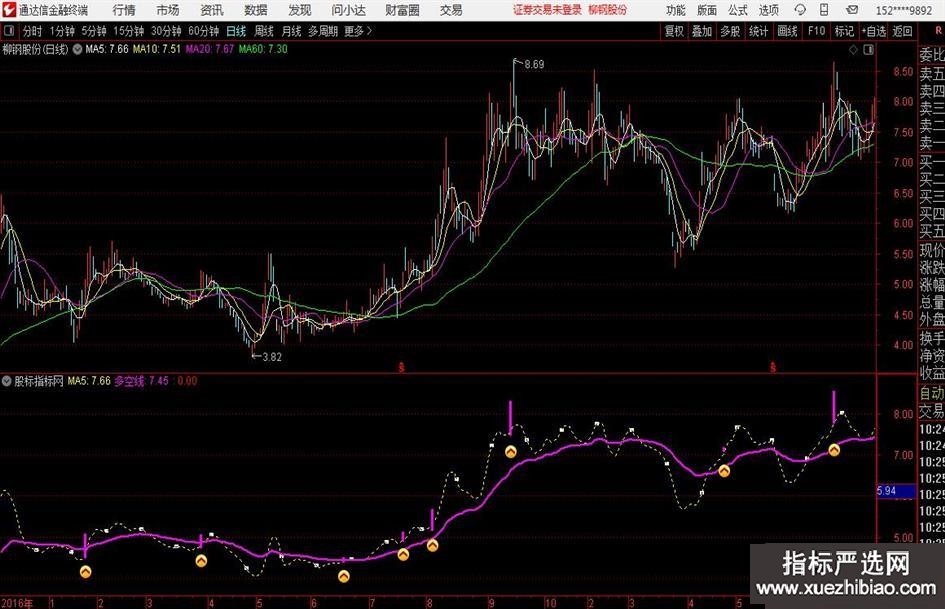Screen dimensions: 945x609
Task: Expand the arrow beside 股标指标网
Action: pyautogui.click(x=7, y=381)
